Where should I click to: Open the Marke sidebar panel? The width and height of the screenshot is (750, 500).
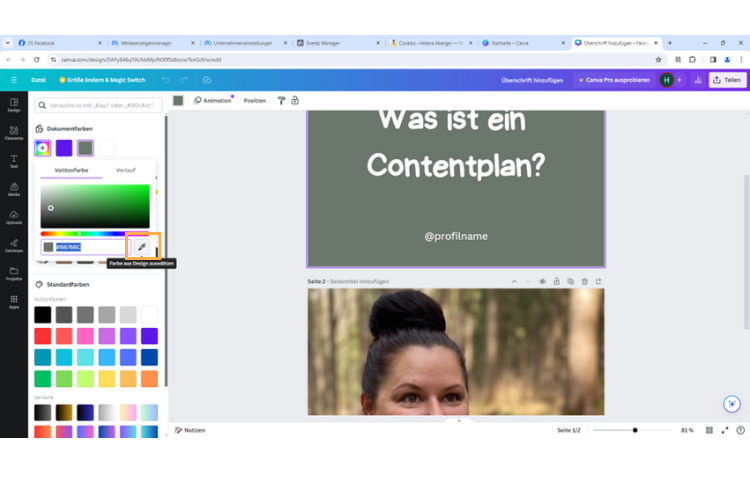[x=14, y=189]
